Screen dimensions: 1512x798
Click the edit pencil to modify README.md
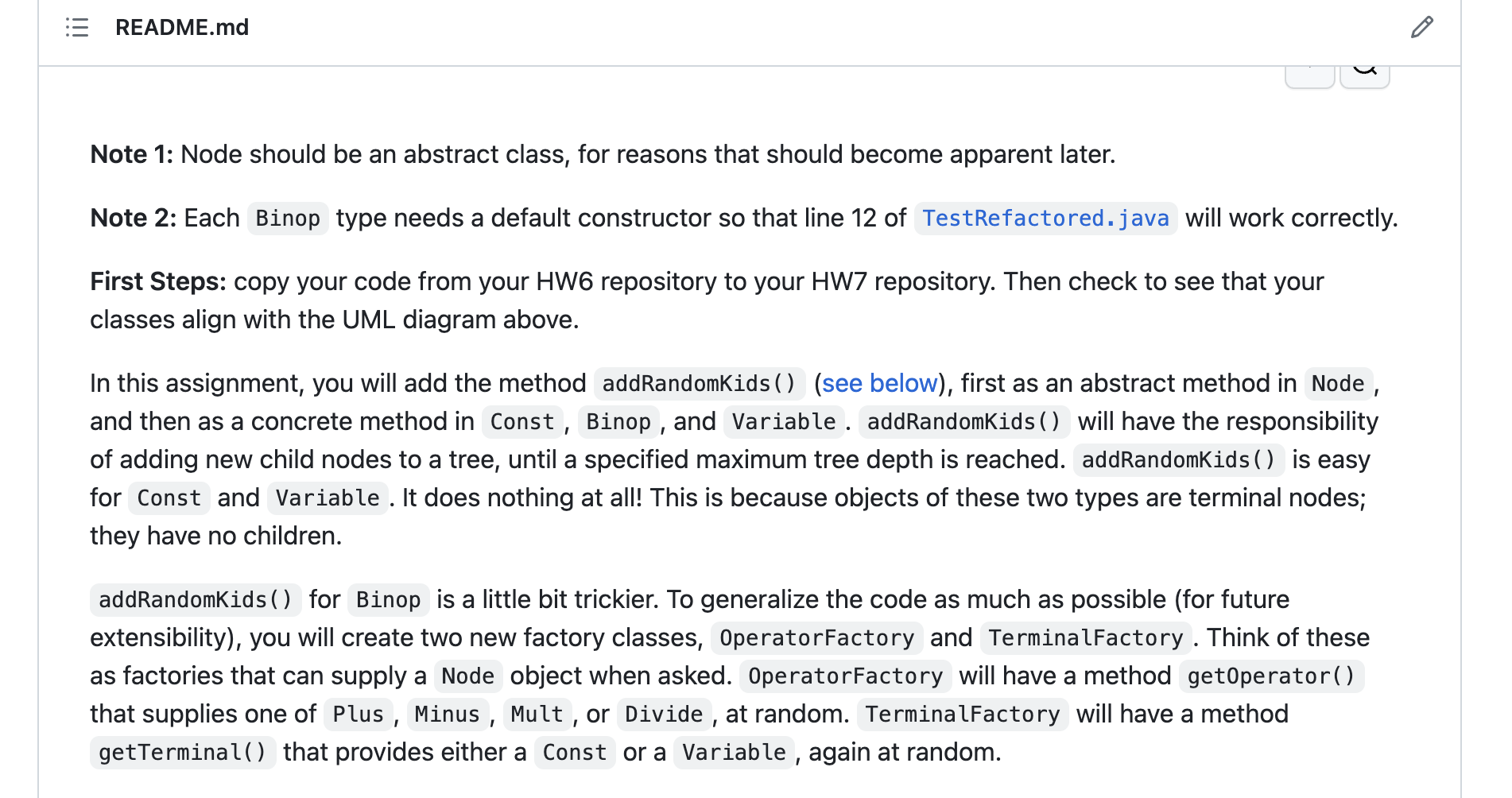point(1421,28)
